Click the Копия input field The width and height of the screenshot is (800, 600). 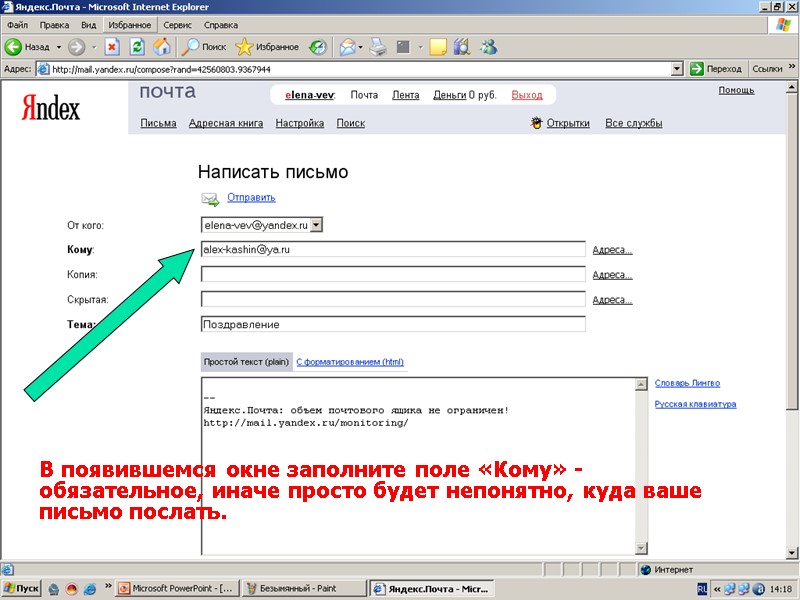[393, 274]
